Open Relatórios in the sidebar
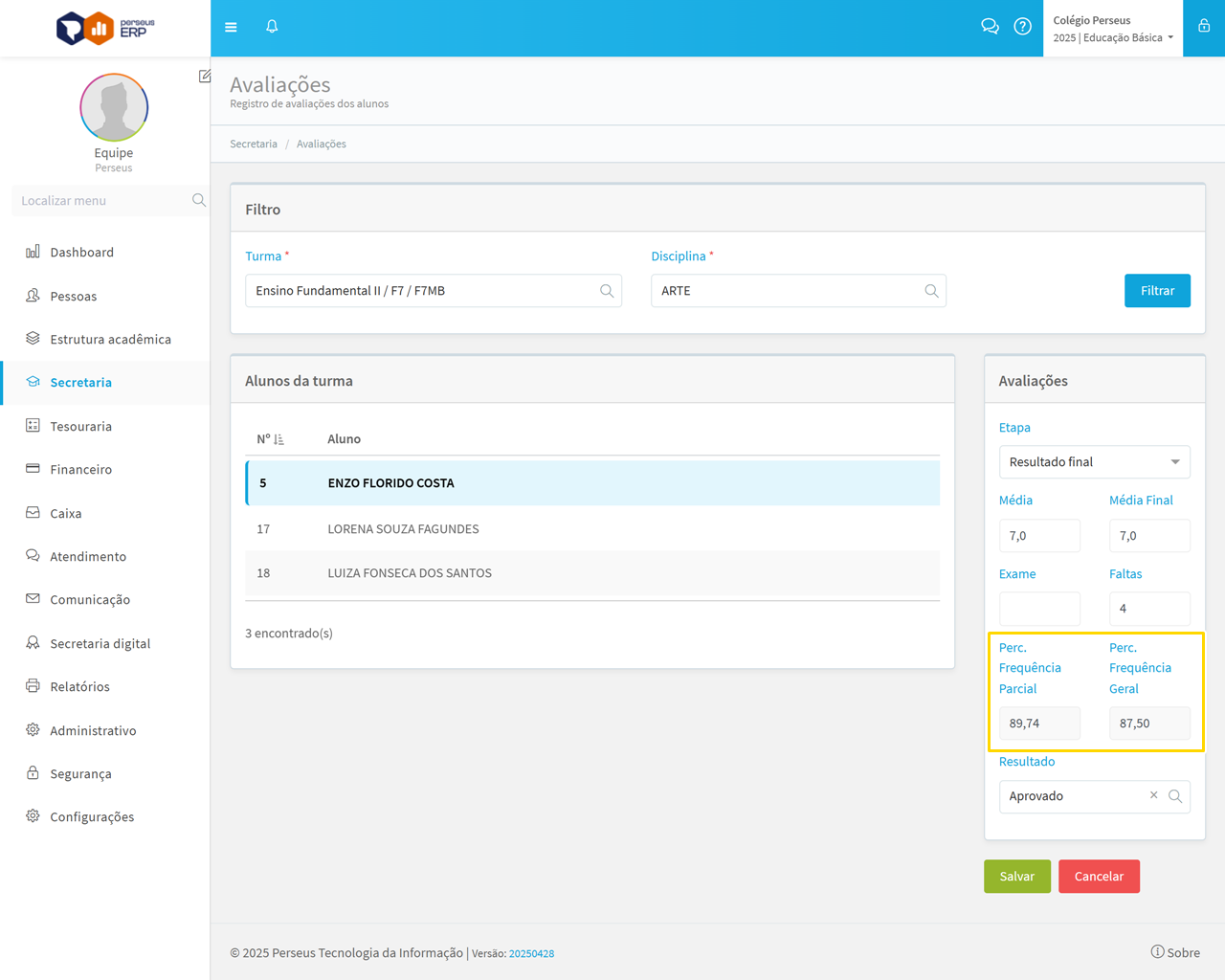Screen dimensions: 1225x980 (x=79, y=686)
